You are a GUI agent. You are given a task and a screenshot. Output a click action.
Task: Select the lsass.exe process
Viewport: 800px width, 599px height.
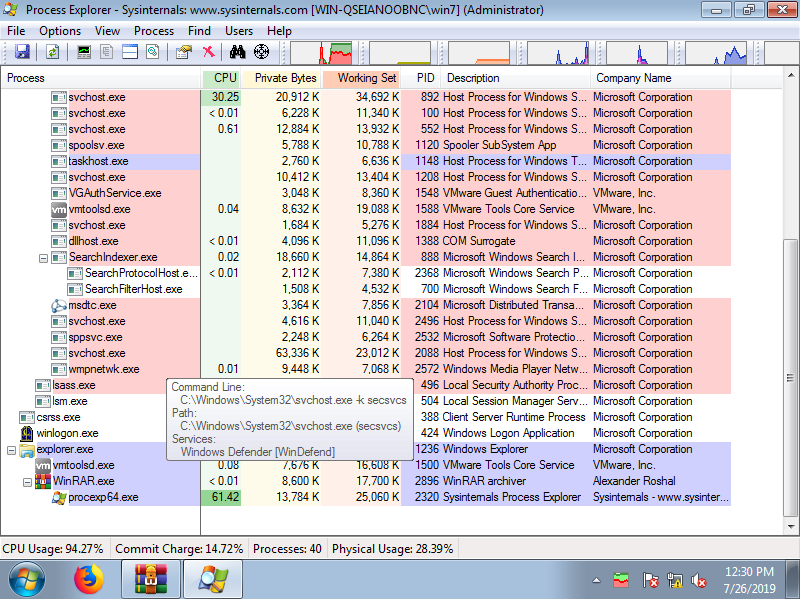pos(74,385)
